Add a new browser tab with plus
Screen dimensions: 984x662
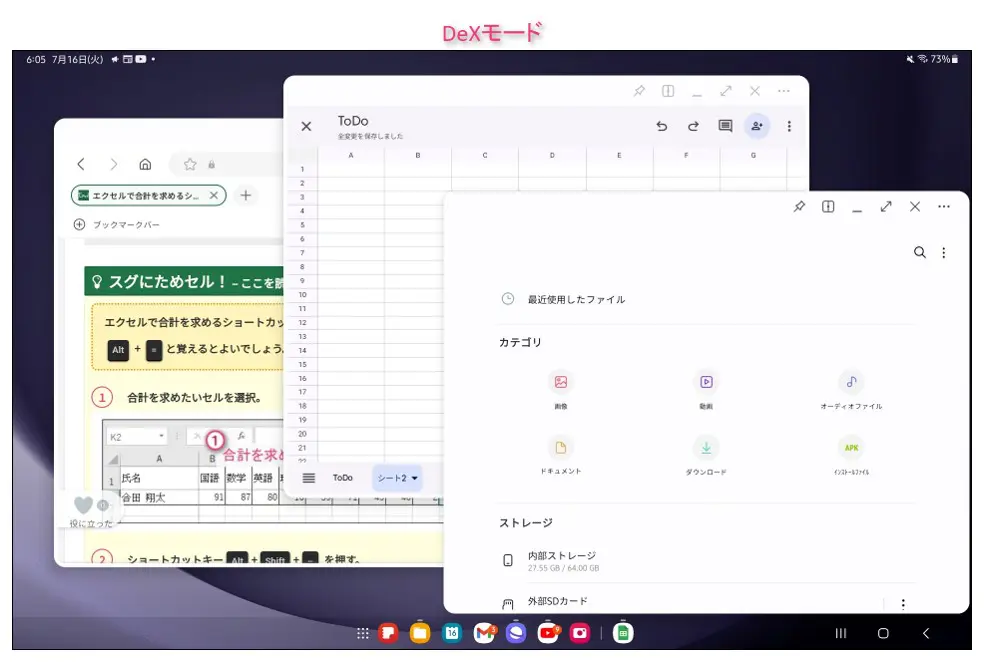tap(245, 195)
